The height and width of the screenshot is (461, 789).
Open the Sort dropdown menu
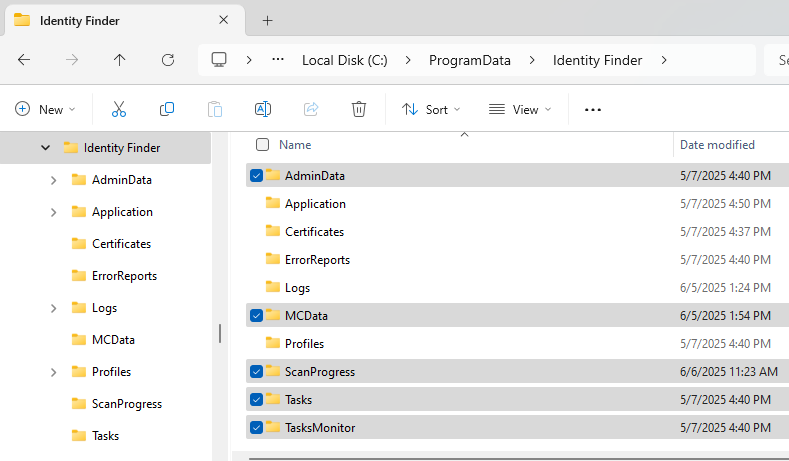431,109
